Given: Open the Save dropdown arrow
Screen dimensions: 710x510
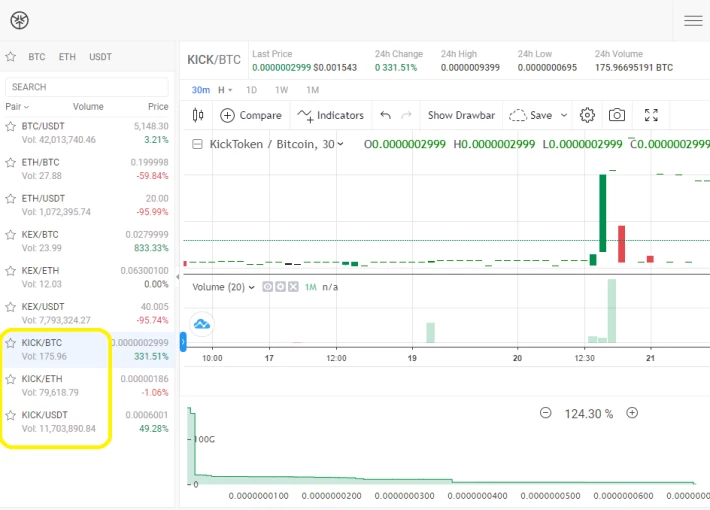Looking at the screenshot, I should (x=564, y=115).
